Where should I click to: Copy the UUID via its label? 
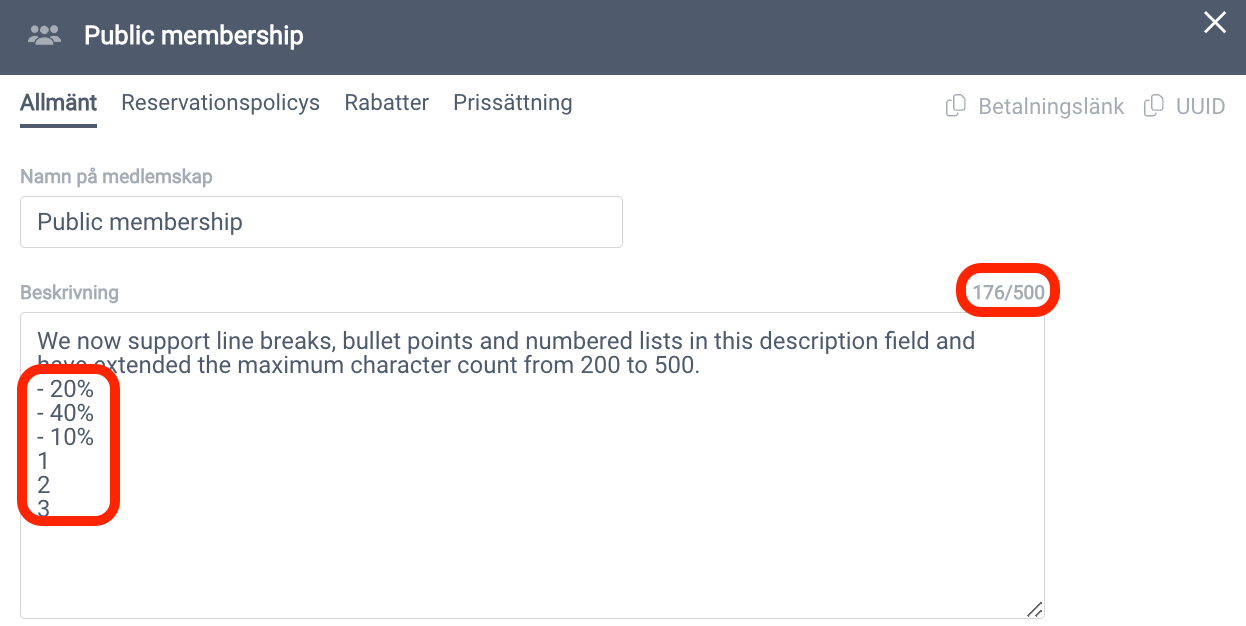tap(1200, 106)
